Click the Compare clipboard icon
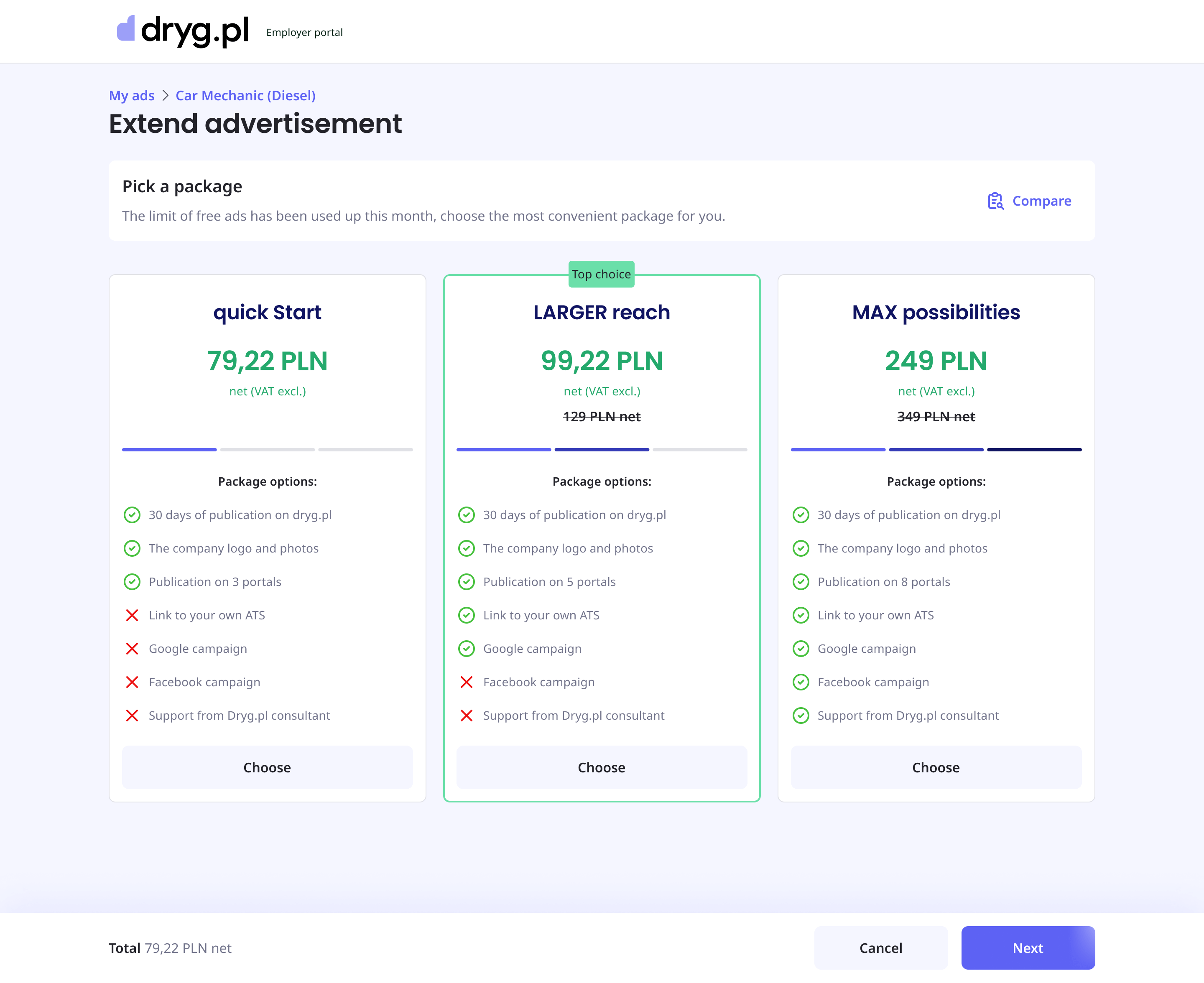1204x983 pixels. (x=995, y=201)
